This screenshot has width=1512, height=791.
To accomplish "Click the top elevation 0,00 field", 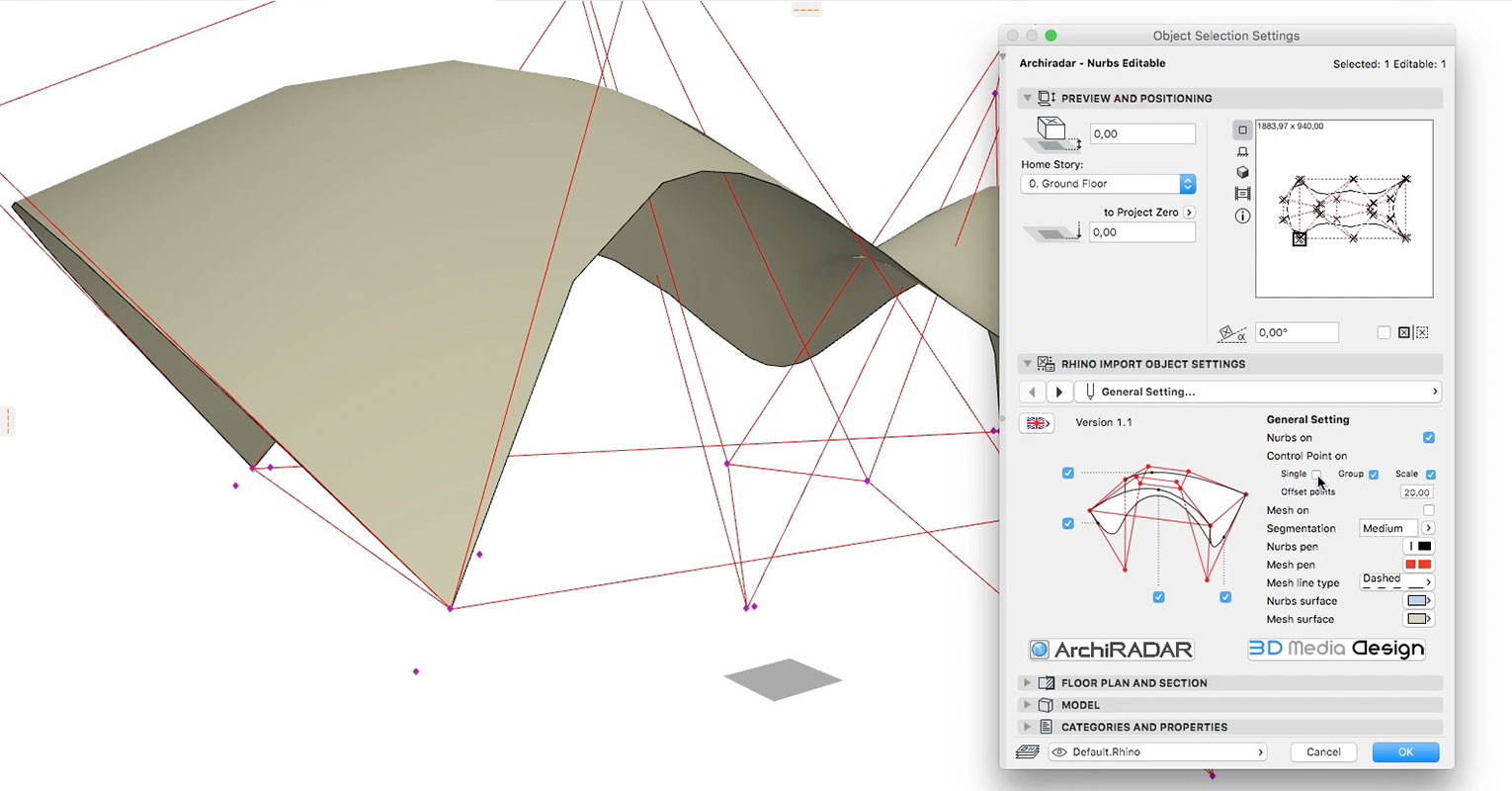I will tap(1142, 133).
